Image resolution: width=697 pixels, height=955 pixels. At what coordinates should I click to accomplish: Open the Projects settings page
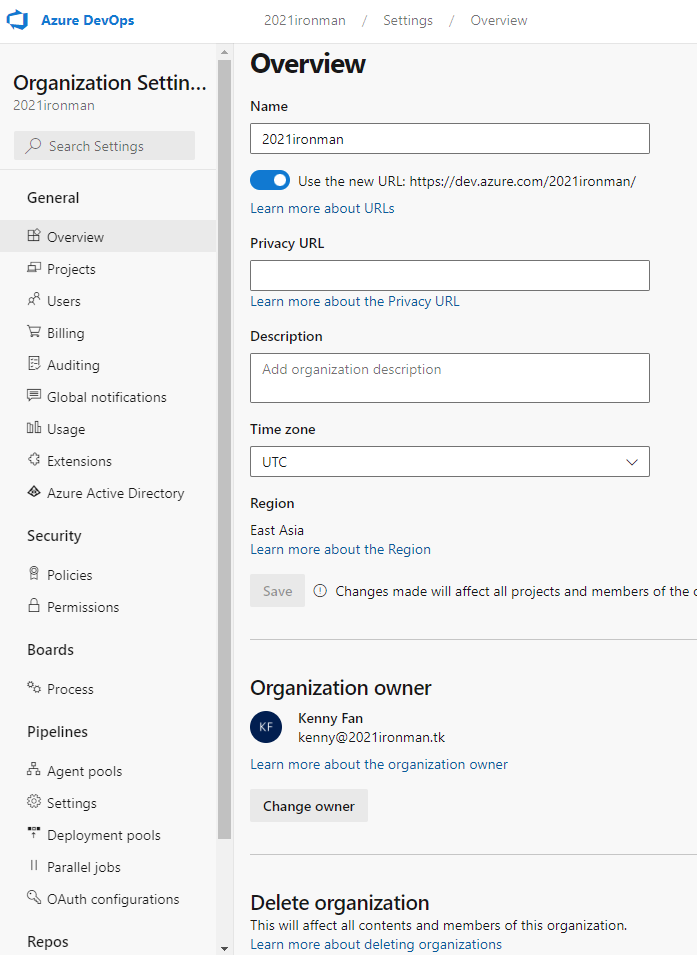point(71,269)
